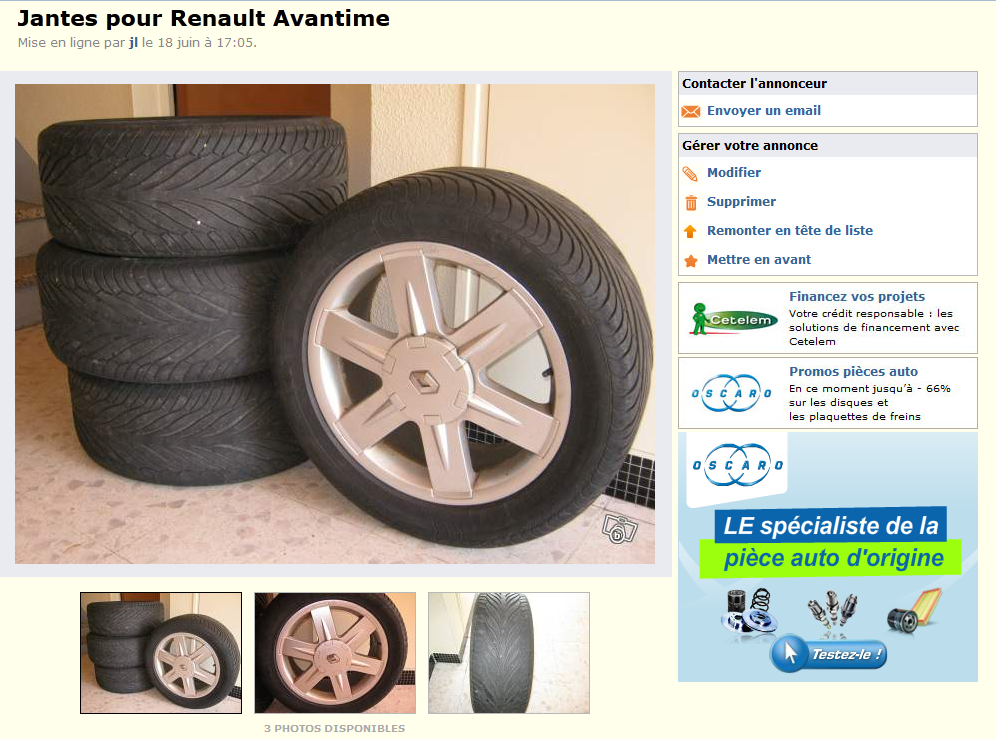The image size is (996, 739).
Task: Click the Testez-le ! button
Action: click(x=828, y=654)
